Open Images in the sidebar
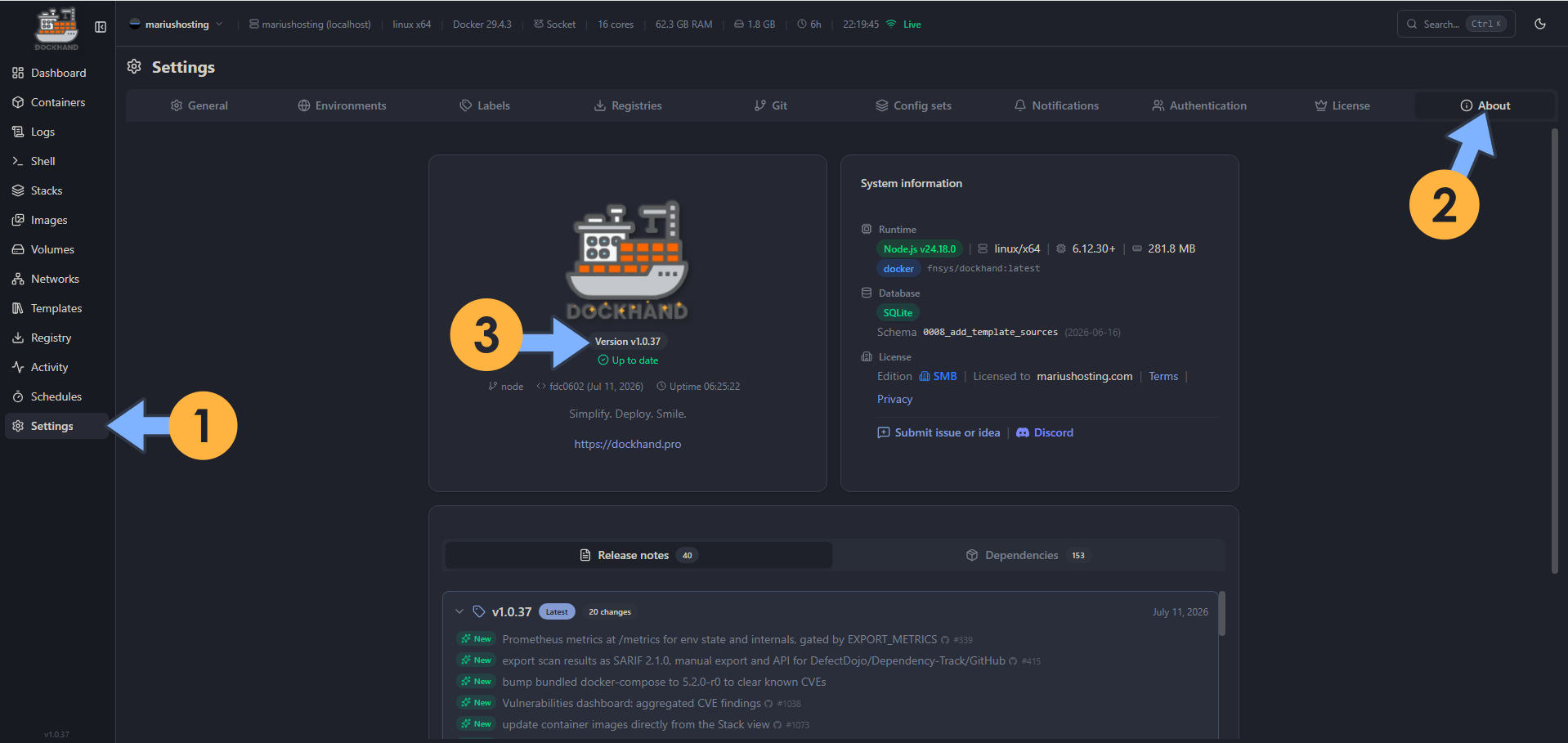1568x743 pixels. click(56, 220)
